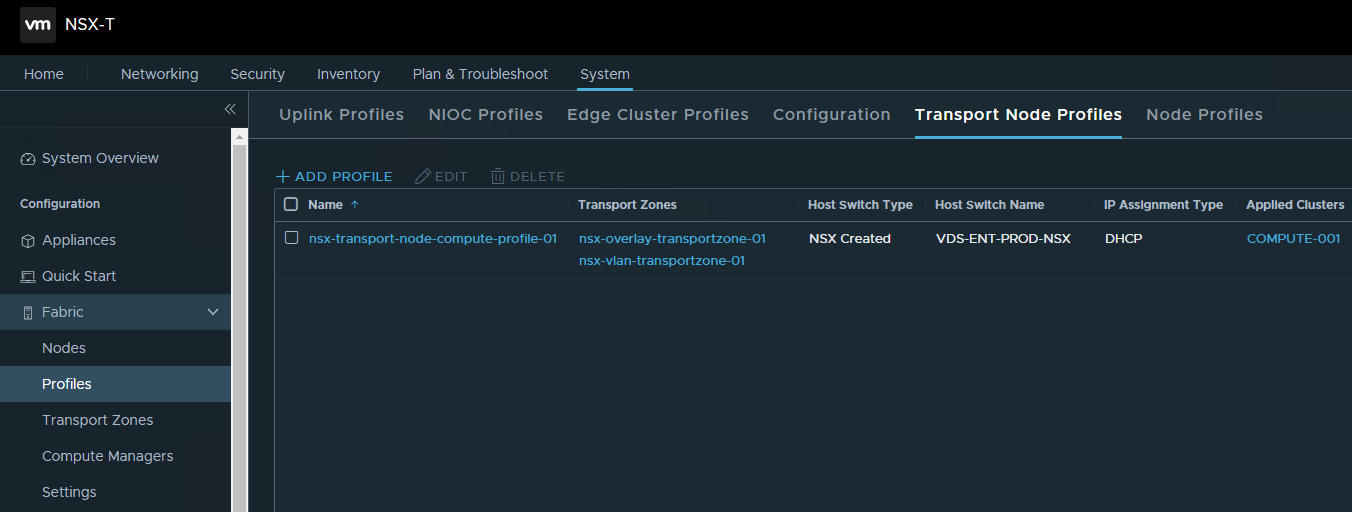Click the VDS-ENT-PROD-NSX cell
This screenshot has width=1352, height=512.
pyautogui.click(x=1003, y=239)
